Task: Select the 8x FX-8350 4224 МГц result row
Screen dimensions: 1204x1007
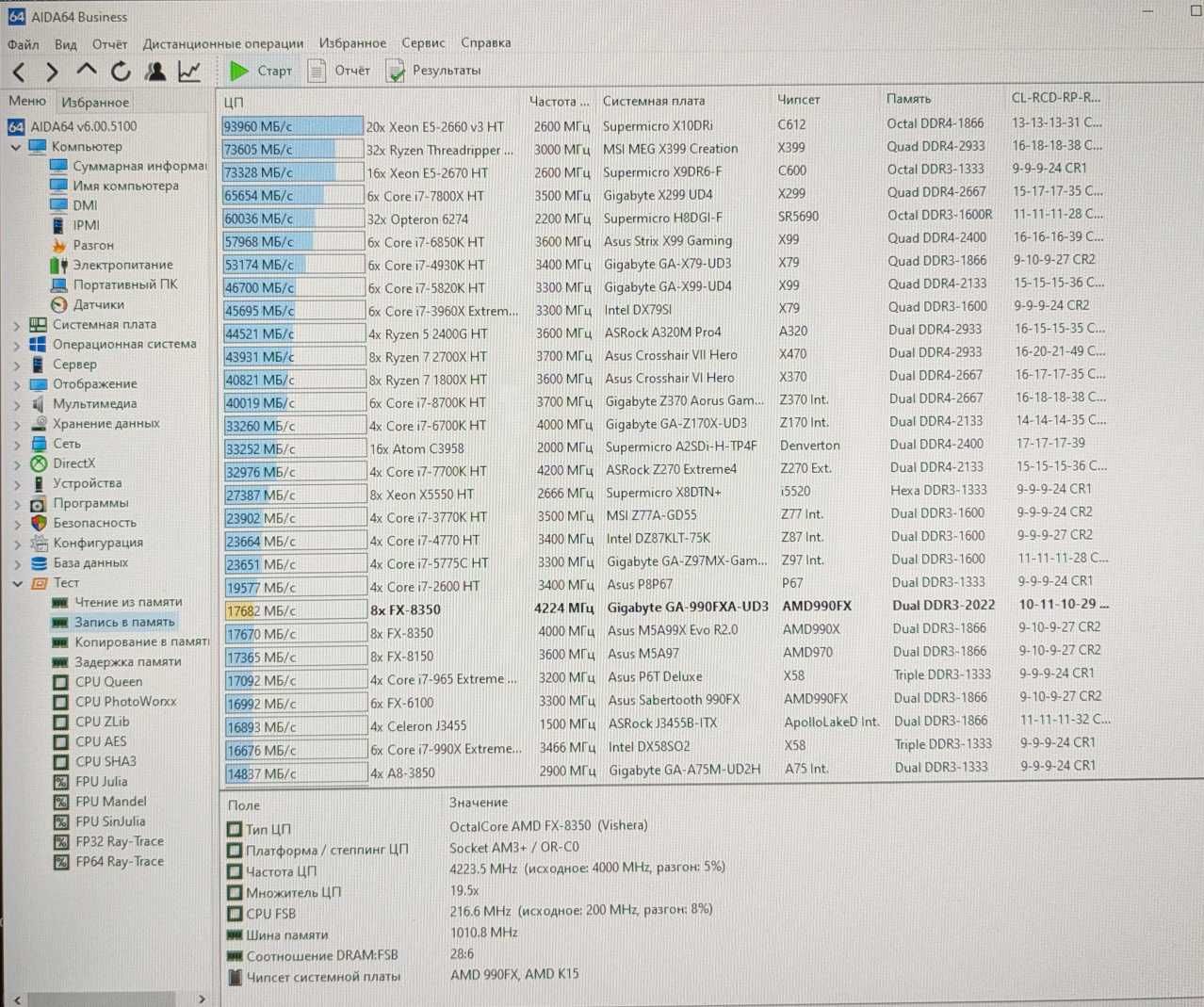Action: [667, 609]
